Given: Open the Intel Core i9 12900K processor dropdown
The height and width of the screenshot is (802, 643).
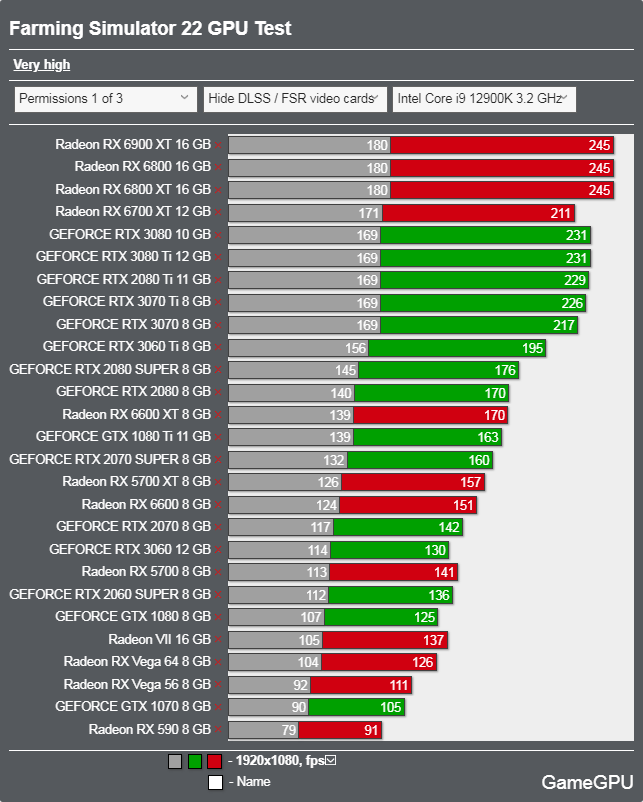Looking at the screenshot, I should [x=484, y=99].
